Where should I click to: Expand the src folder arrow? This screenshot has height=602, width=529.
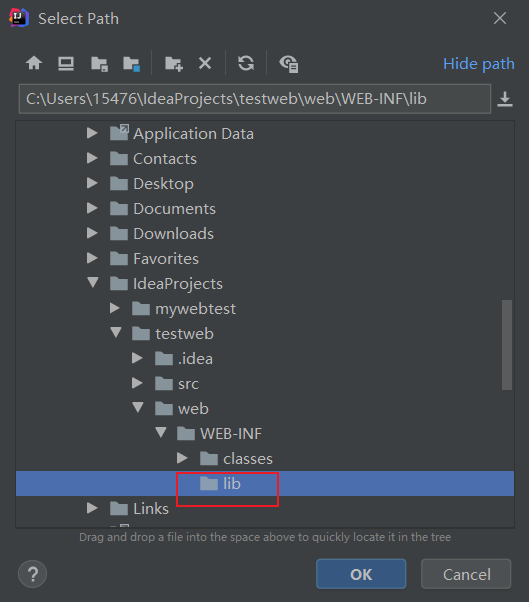(x=137, y=383)
